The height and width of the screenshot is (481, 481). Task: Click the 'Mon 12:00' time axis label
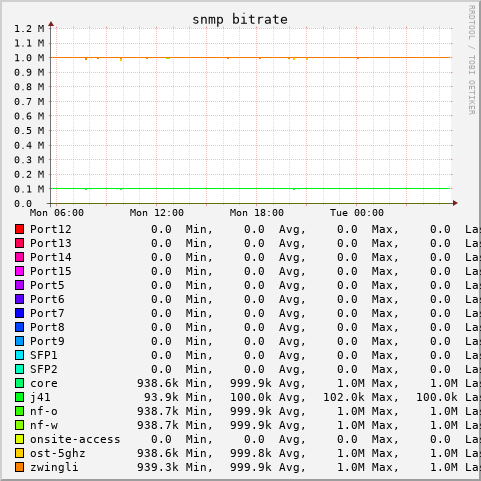coord(157,213)
